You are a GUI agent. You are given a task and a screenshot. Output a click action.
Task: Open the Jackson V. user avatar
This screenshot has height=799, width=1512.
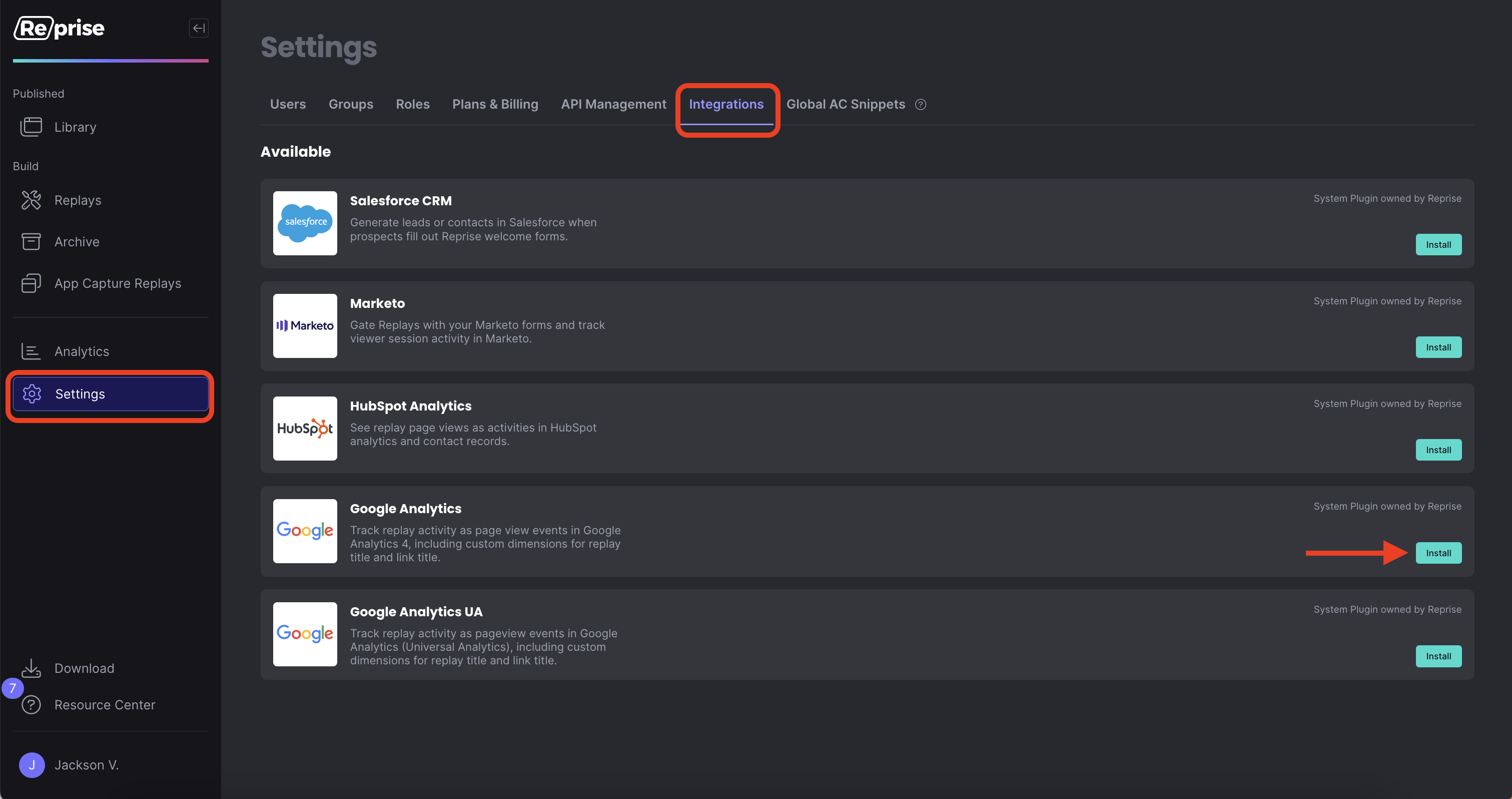click(x=32, y=765)
